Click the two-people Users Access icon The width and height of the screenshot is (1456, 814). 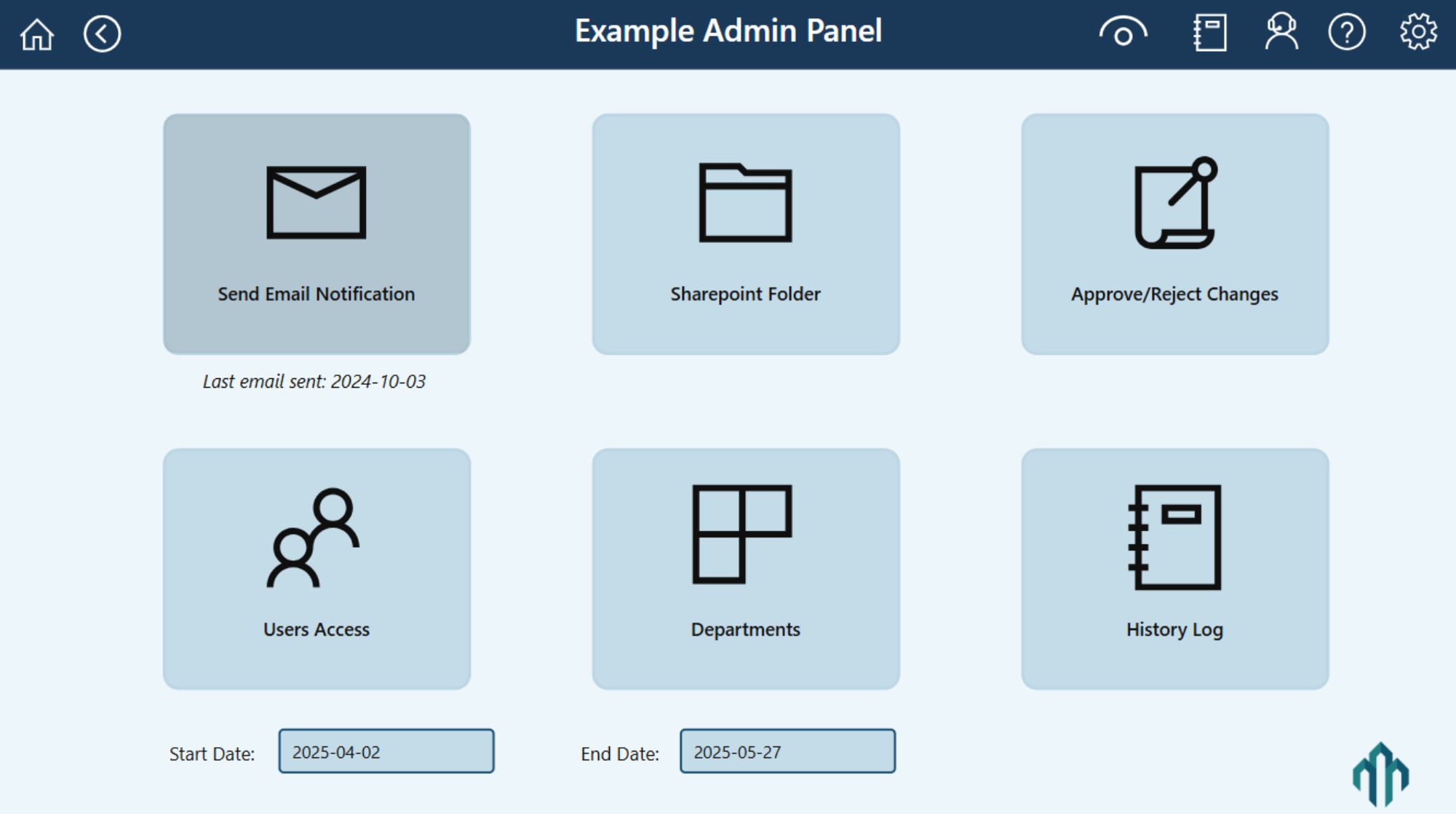314,538
